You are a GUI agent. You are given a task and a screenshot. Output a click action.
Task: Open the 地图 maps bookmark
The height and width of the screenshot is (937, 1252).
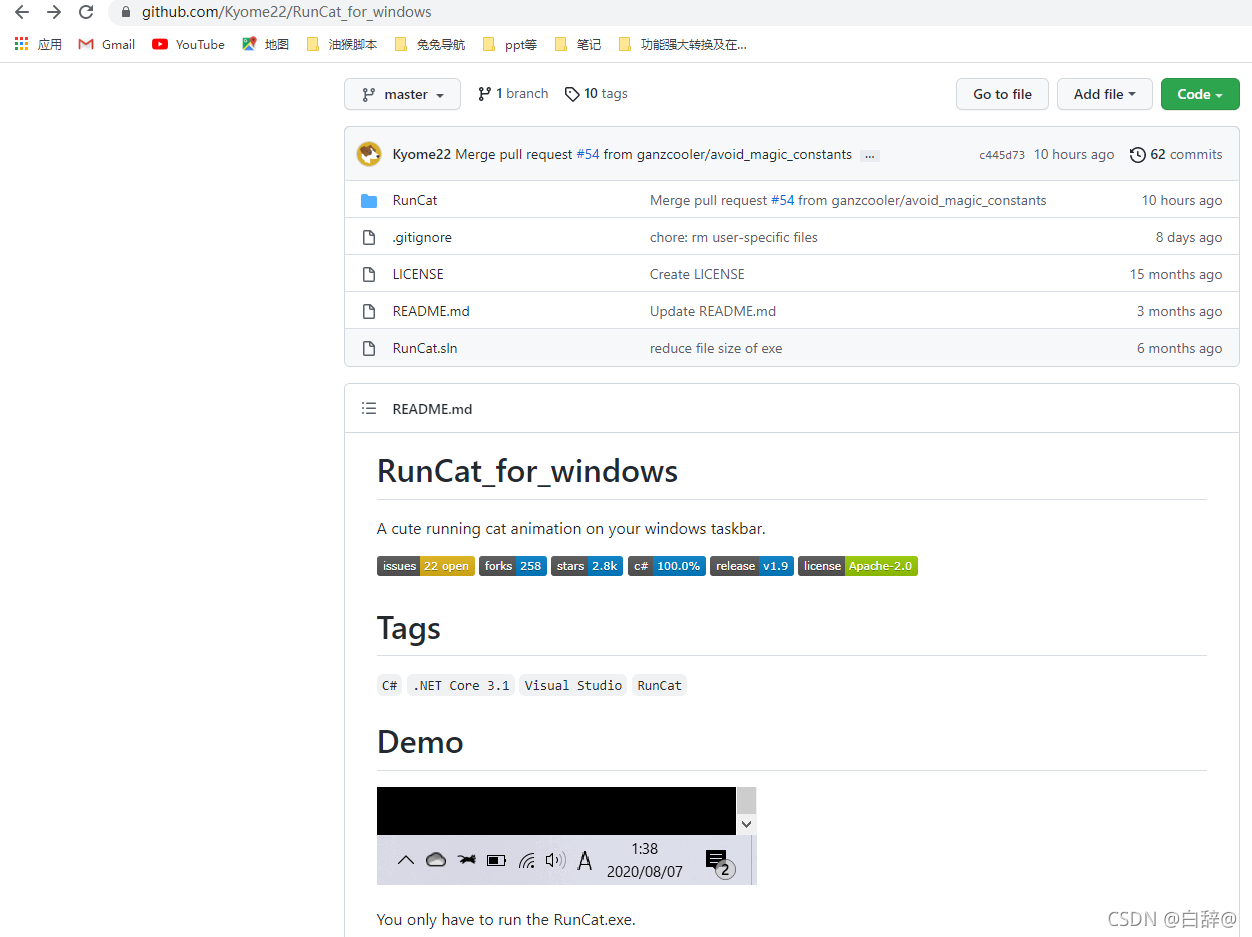pos(265,44)
